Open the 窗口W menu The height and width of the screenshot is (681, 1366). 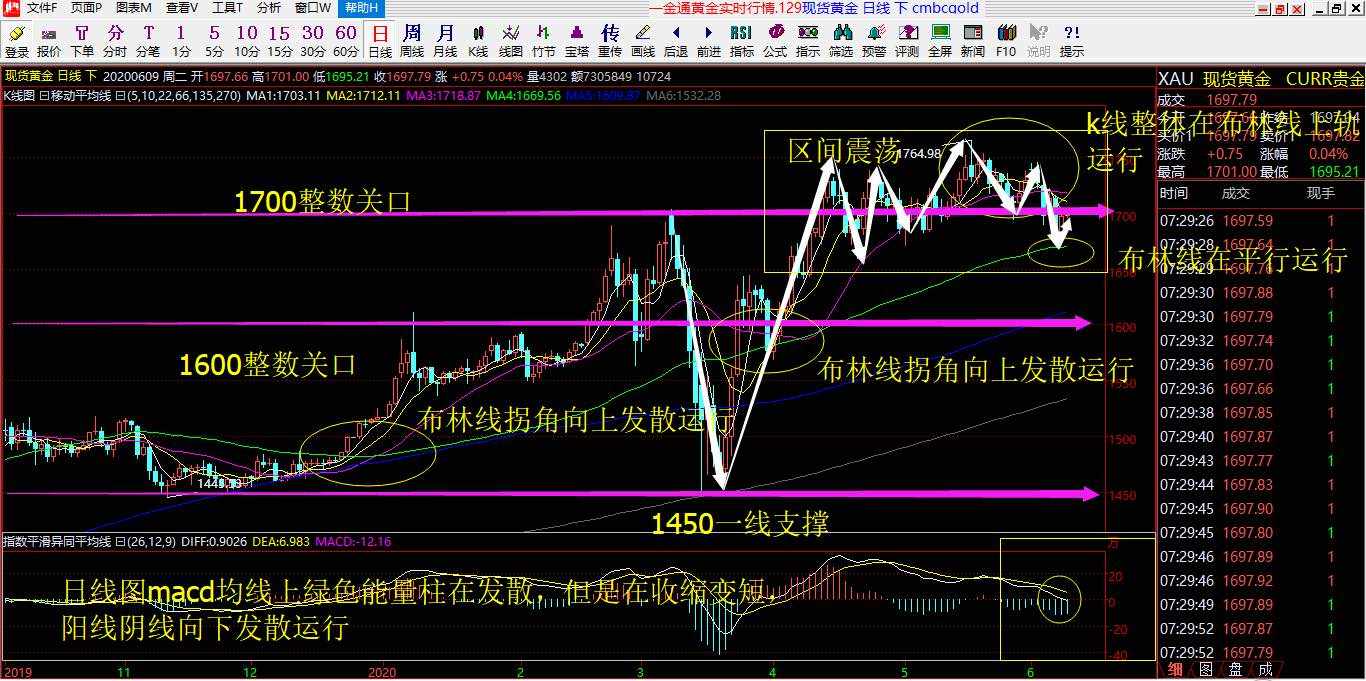coord(313,8)
